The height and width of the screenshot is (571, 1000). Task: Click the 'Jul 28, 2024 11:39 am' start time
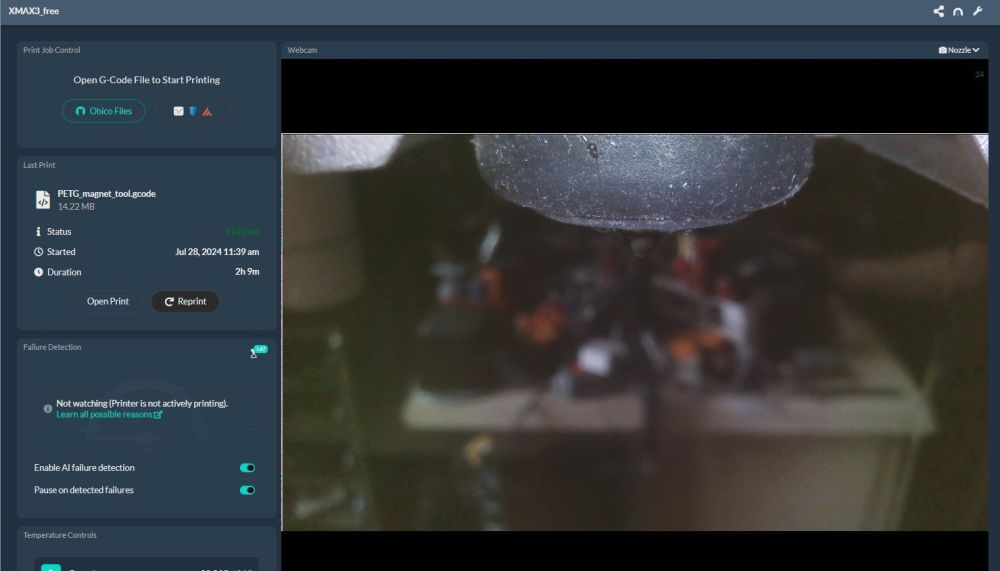coord(217,252)
